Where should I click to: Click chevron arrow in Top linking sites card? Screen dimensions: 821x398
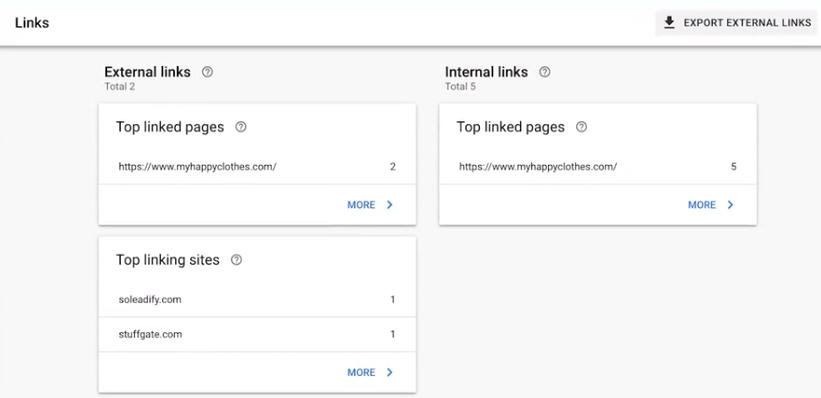pyautogui.click(x=390, y=372)
